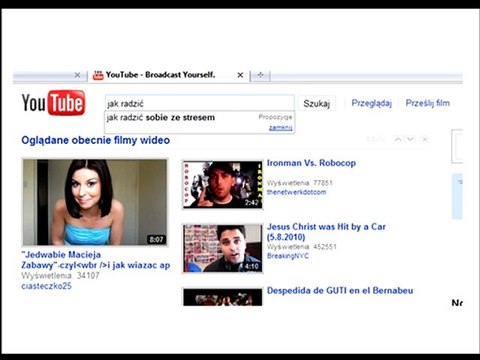Open thenetwerkdotcom channel link
The image size is (480, 360).
(296, 192)
